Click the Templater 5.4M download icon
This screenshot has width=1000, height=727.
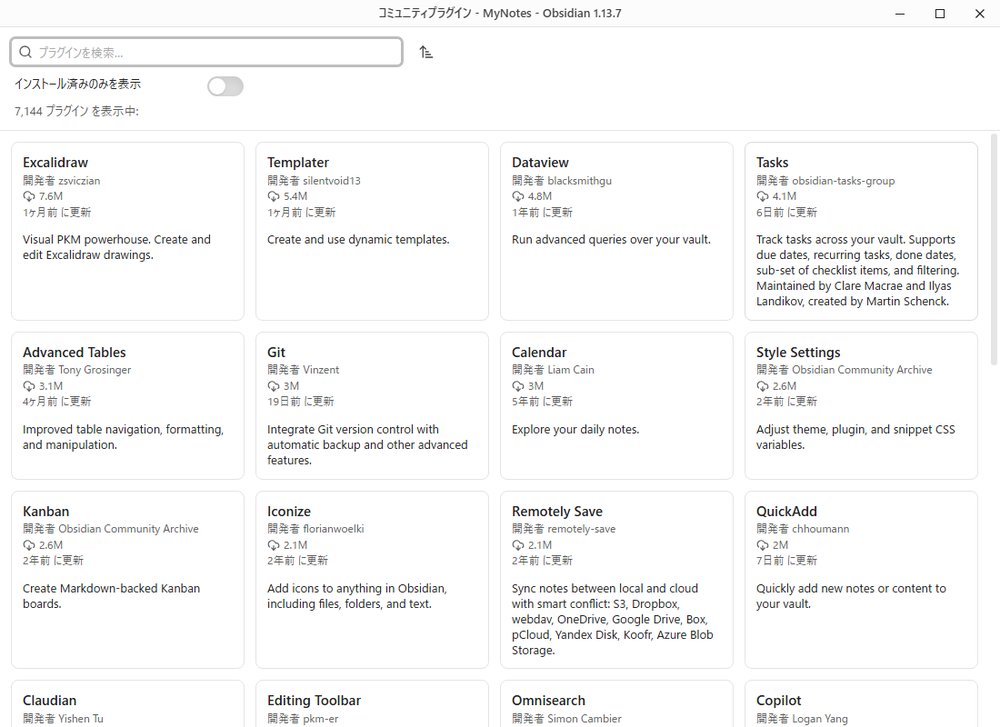point(274,196)
